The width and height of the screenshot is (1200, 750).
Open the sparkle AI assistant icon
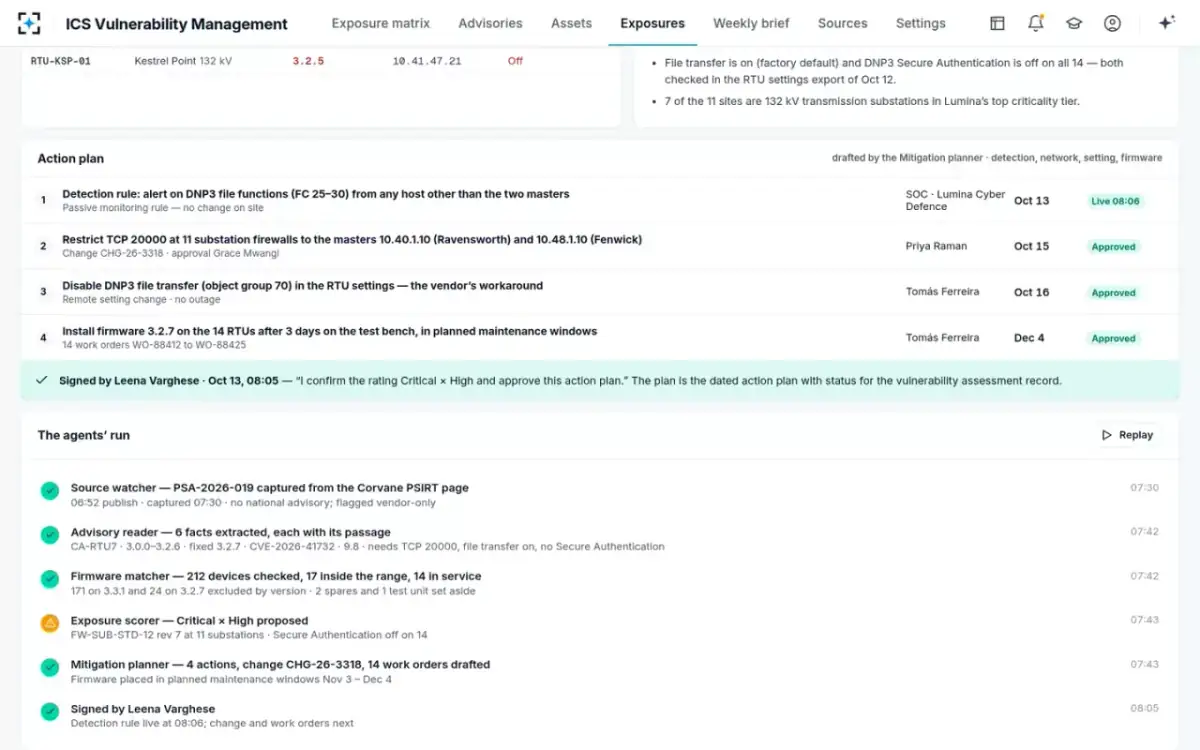pos(1166,23)
